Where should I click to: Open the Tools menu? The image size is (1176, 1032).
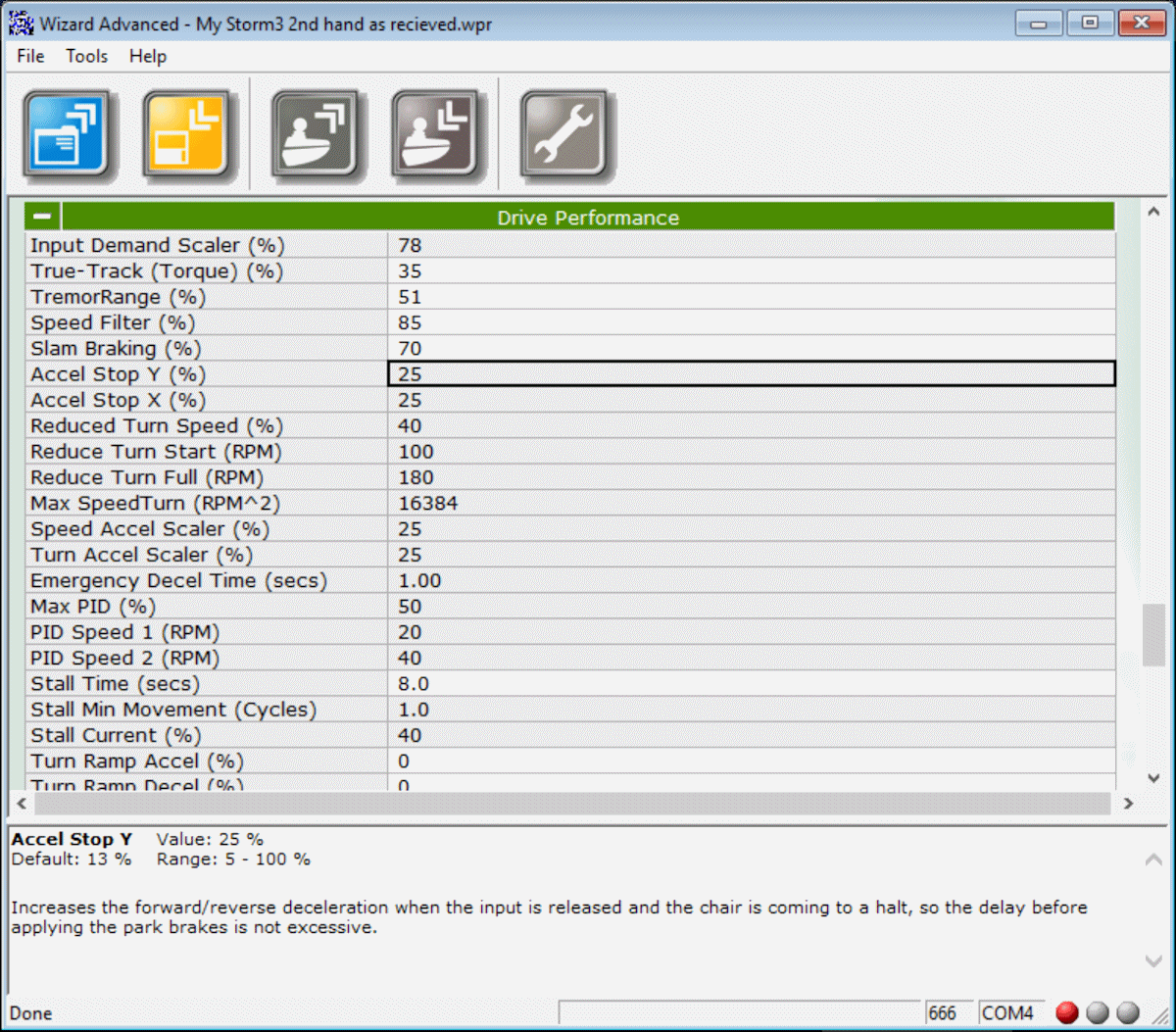click(x=86, y=56)
